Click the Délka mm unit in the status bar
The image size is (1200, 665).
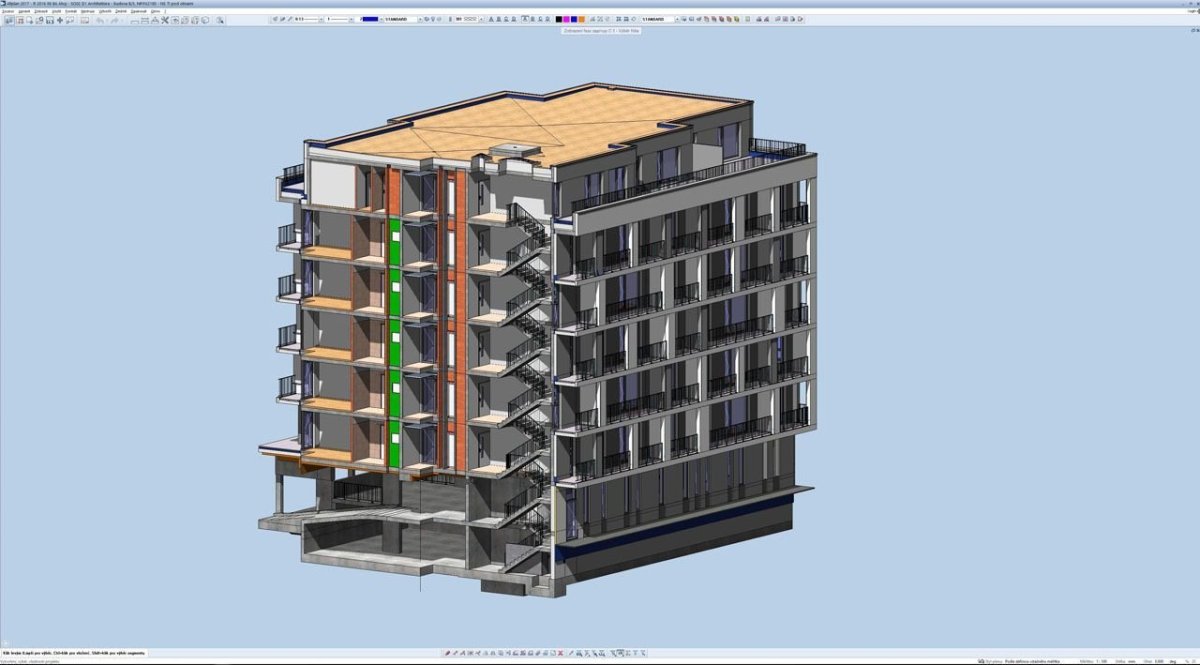pos(1125,660)
